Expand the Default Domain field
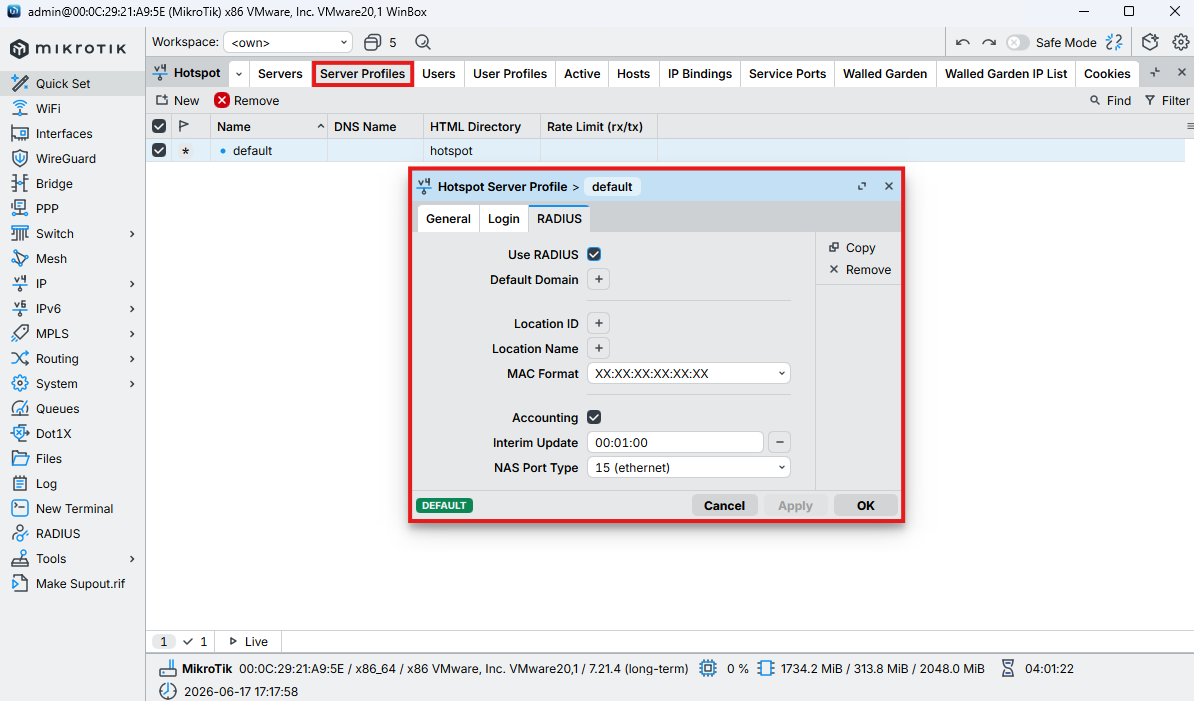Viewport: 1194px width, 701px height. coord(599,279)
